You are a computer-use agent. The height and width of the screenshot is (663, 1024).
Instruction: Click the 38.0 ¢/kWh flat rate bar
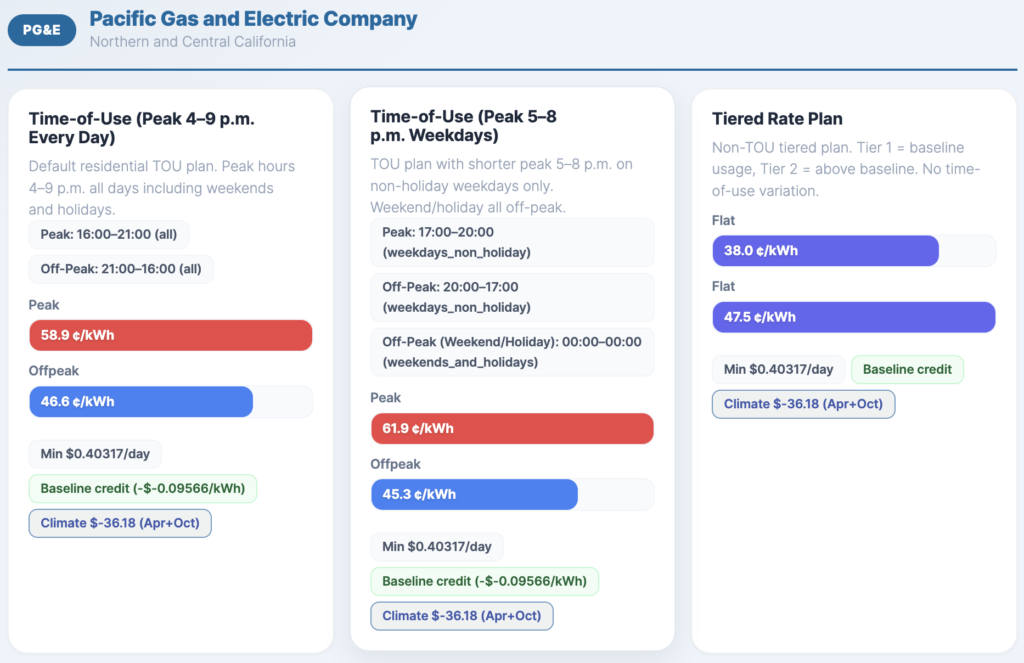pos(825,251)
